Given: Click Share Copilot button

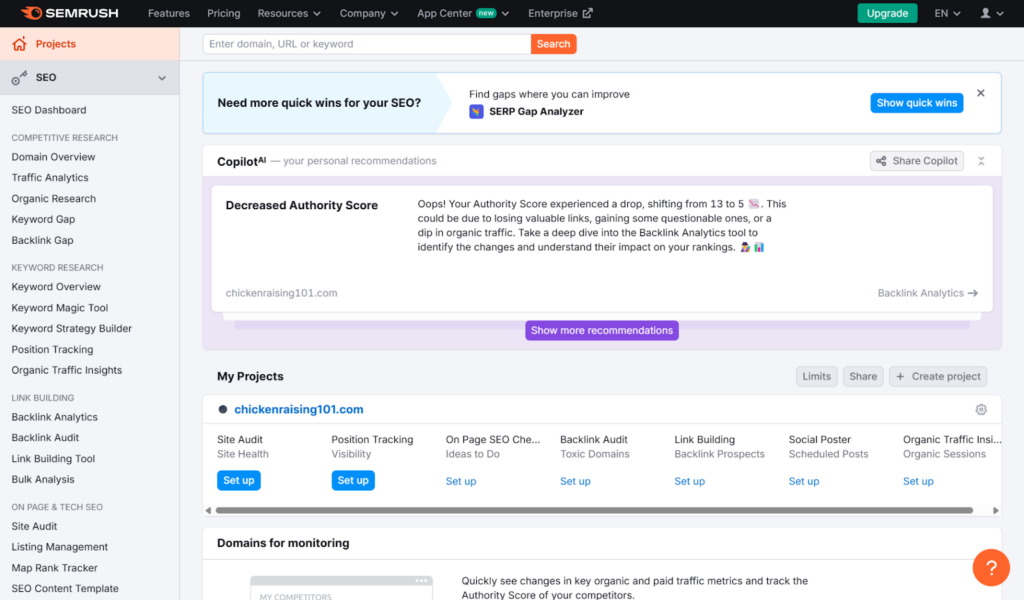Looking at the screenshot, I should (x=916, y=161).
